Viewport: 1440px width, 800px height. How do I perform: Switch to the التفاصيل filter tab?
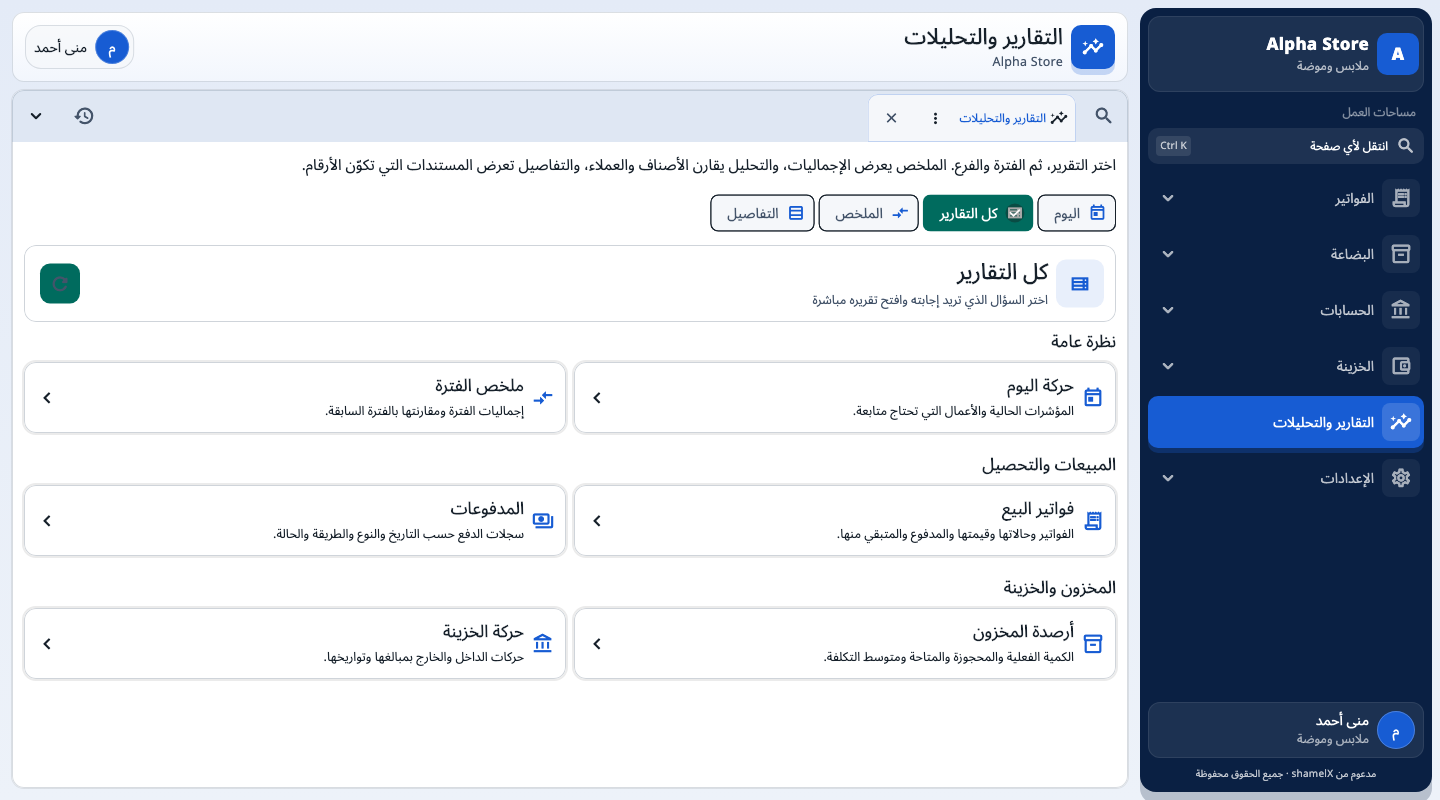763,213
